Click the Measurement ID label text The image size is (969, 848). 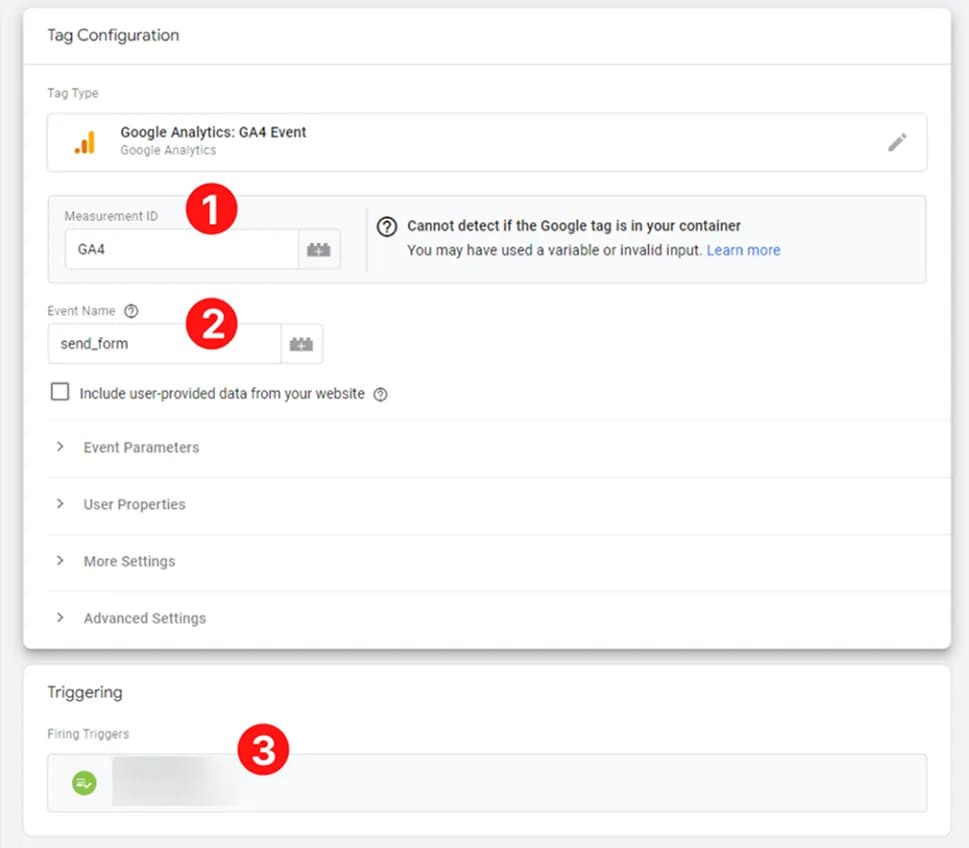click(111, 216)
